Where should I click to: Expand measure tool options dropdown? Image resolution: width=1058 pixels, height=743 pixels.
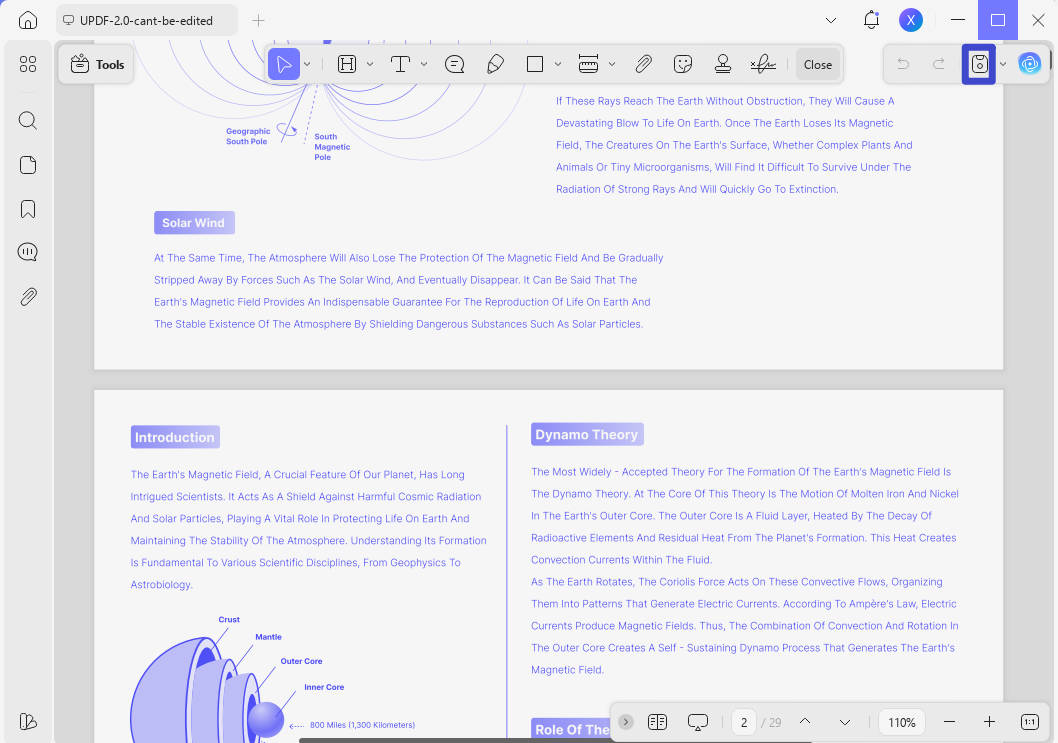pyautogui.click(x=612, y=65)
